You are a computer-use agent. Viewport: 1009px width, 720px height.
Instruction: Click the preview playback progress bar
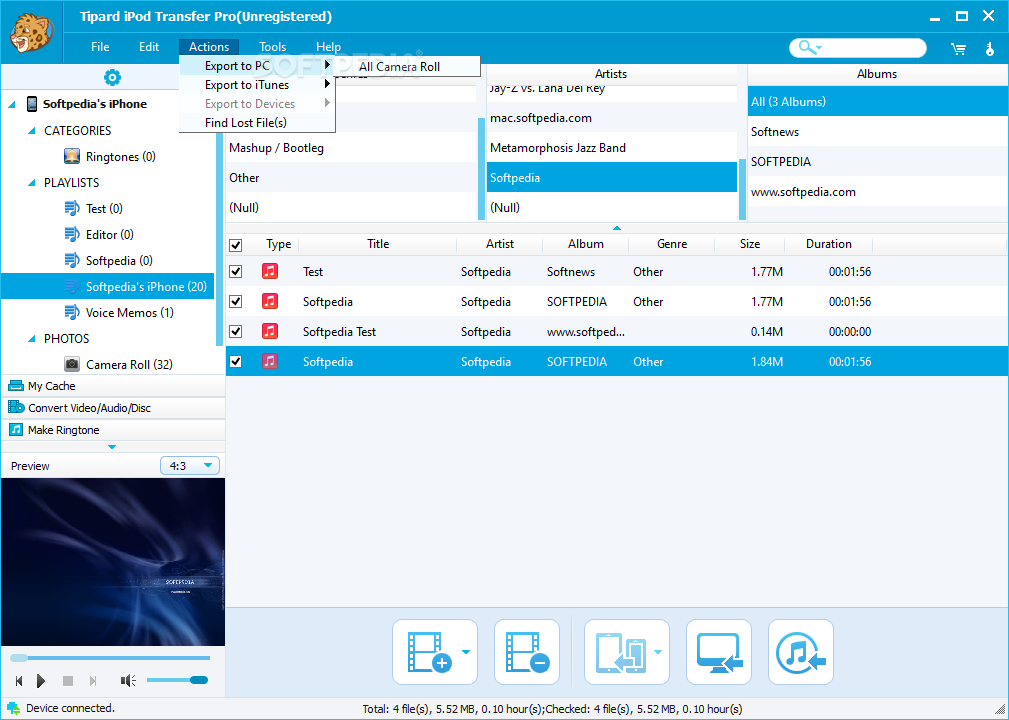(x=110, y=658)
